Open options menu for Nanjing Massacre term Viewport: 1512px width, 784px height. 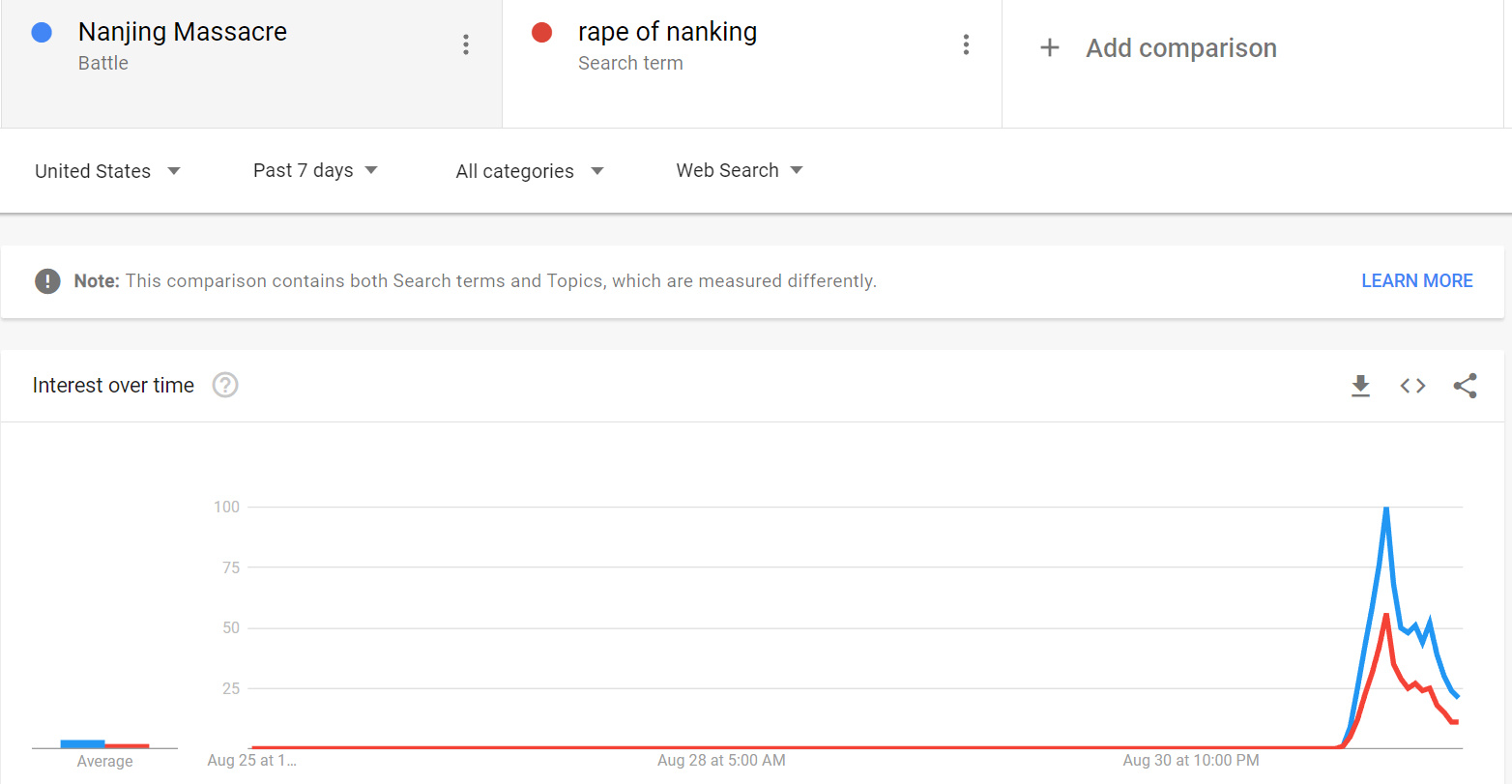466,44
